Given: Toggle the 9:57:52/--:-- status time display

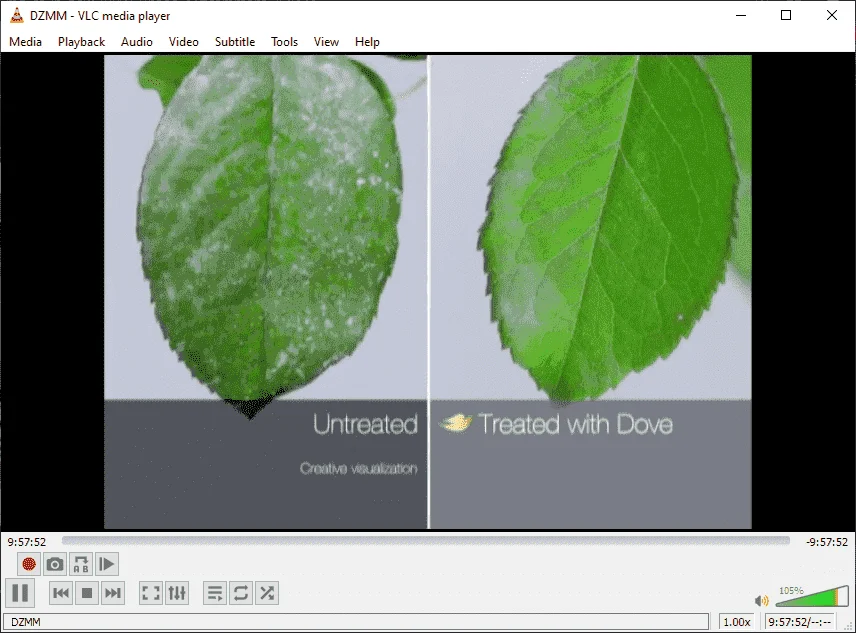Looking at the screenshot, I should (800, 622).
